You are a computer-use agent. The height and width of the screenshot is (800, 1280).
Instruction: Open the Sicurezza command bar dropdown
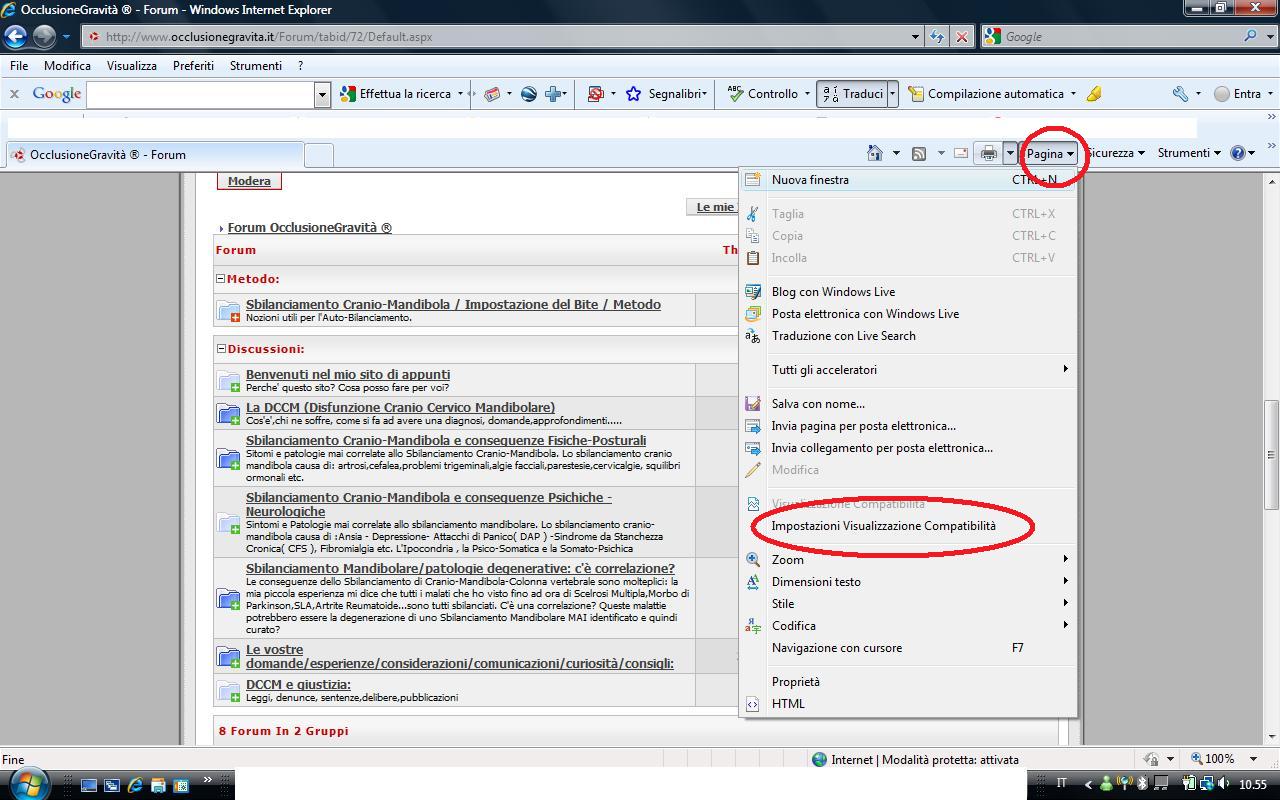click(1114, 153)
